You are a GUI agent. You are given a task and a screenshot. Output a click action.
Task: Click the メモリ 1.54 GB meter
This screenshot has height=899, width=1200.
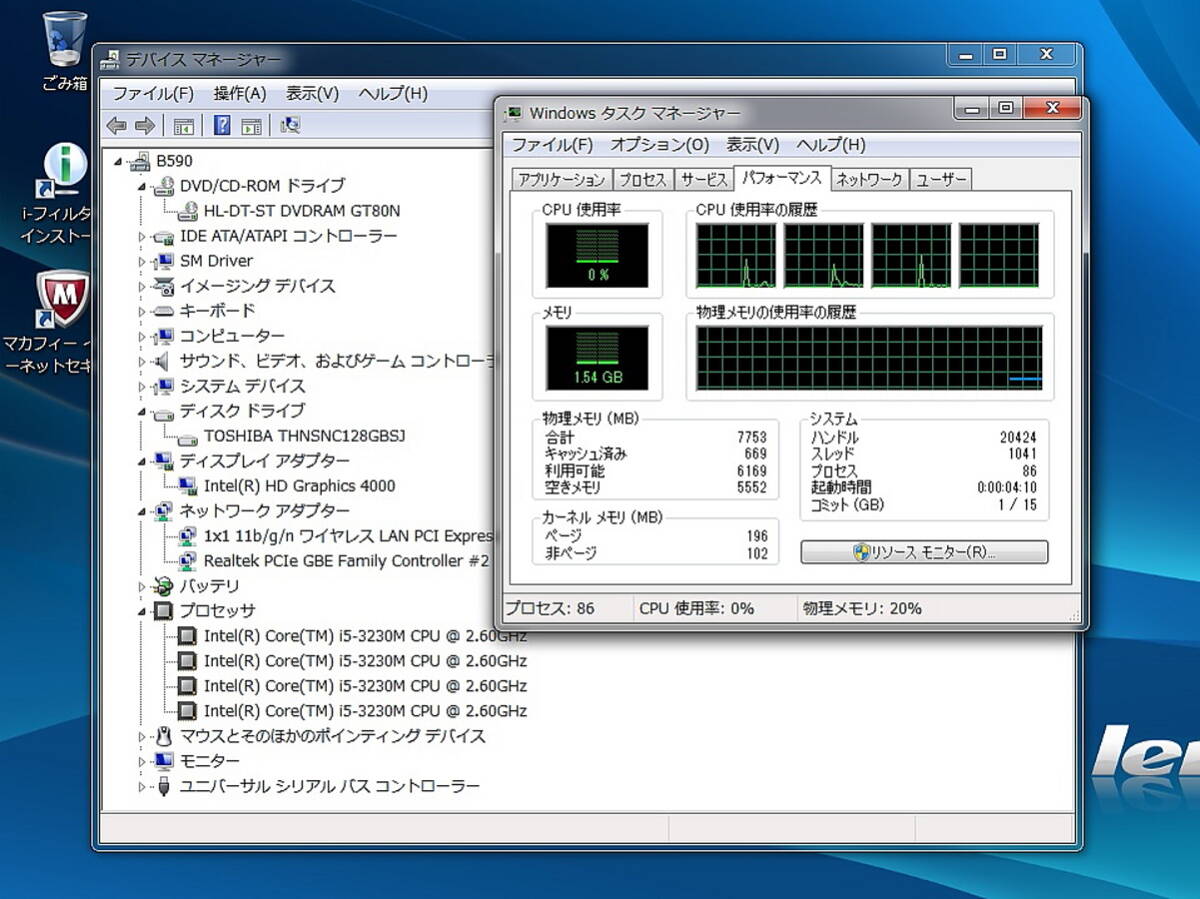(x=597, y=358)
